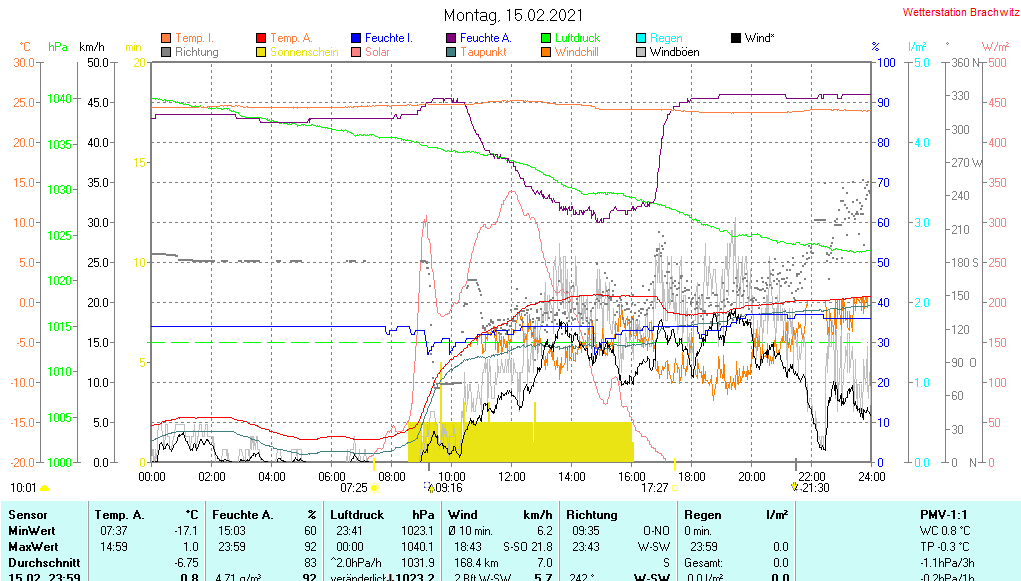1021x581 pixels.
Task: Click the yellow Sonnenschein legend swatch
Action: [261, 52]
